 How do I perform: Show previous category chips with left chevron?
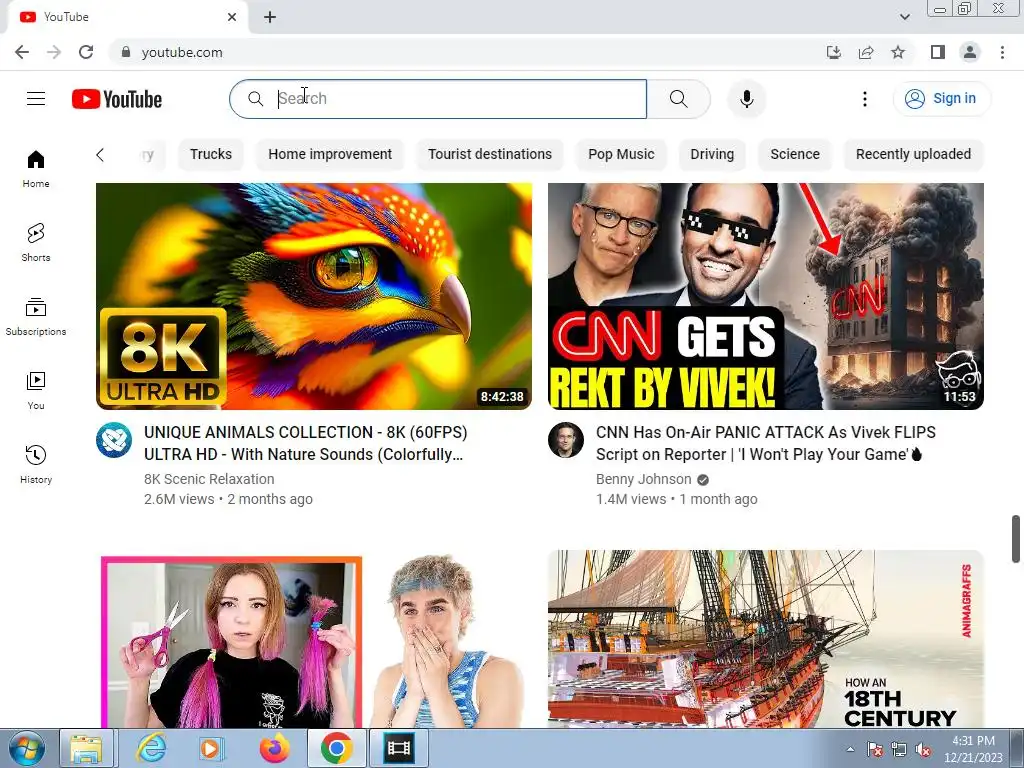[100, 155]
